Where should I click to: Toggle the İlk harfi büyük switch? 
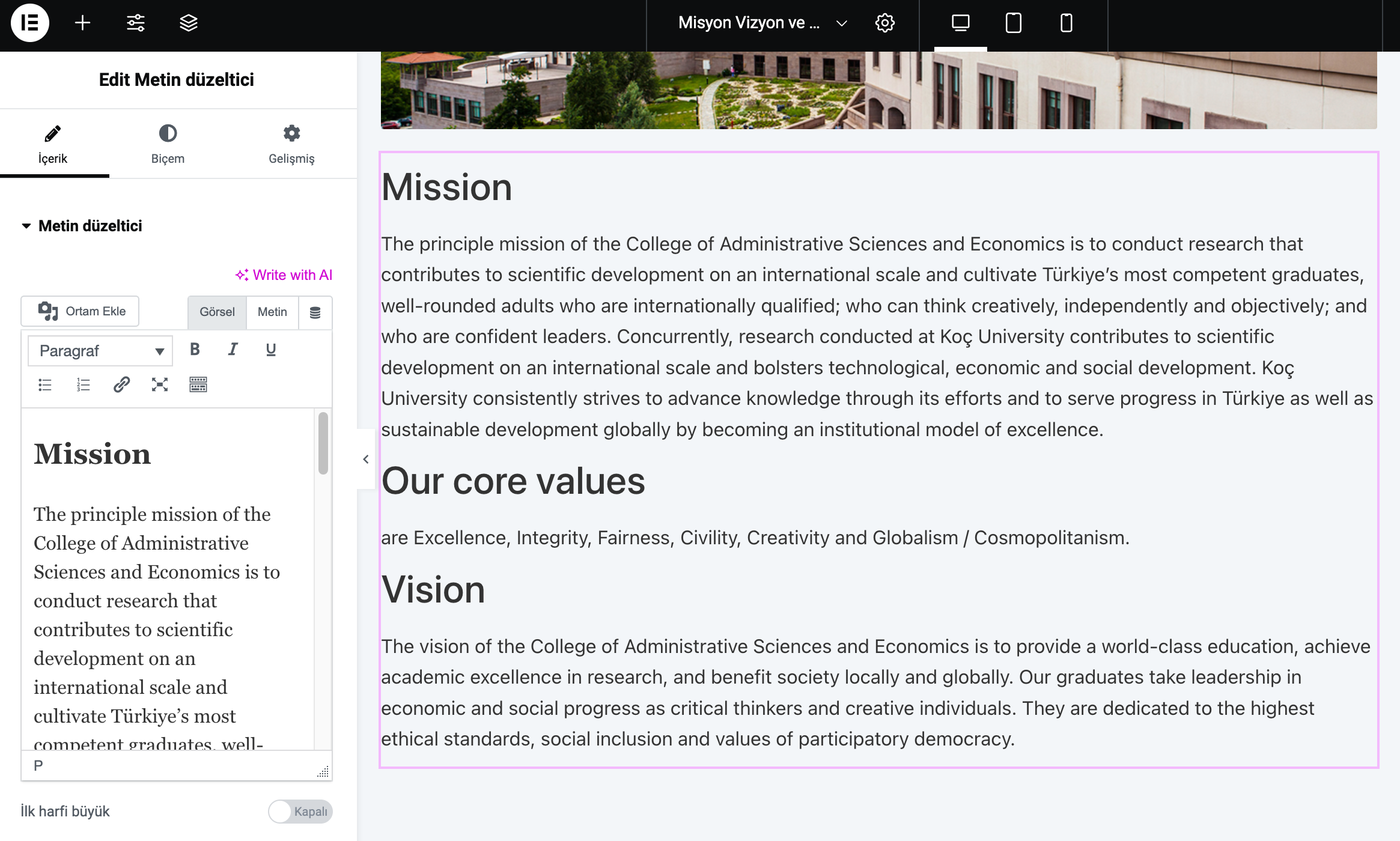pos(300,812)
